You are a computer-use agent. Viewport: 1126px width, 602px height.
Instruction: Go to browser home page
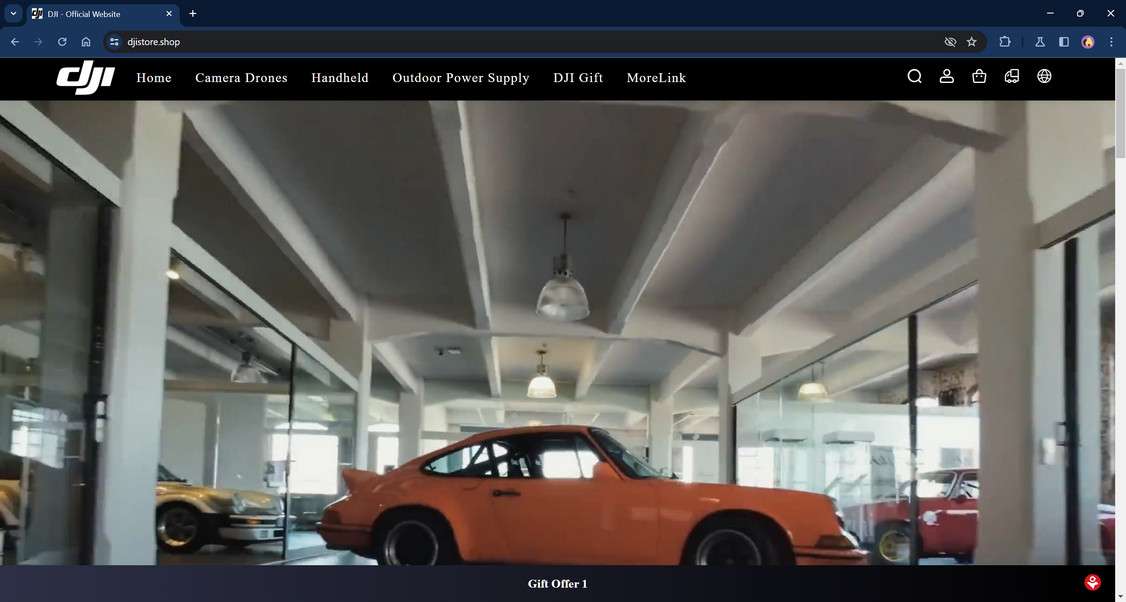(x=86, y=42)
